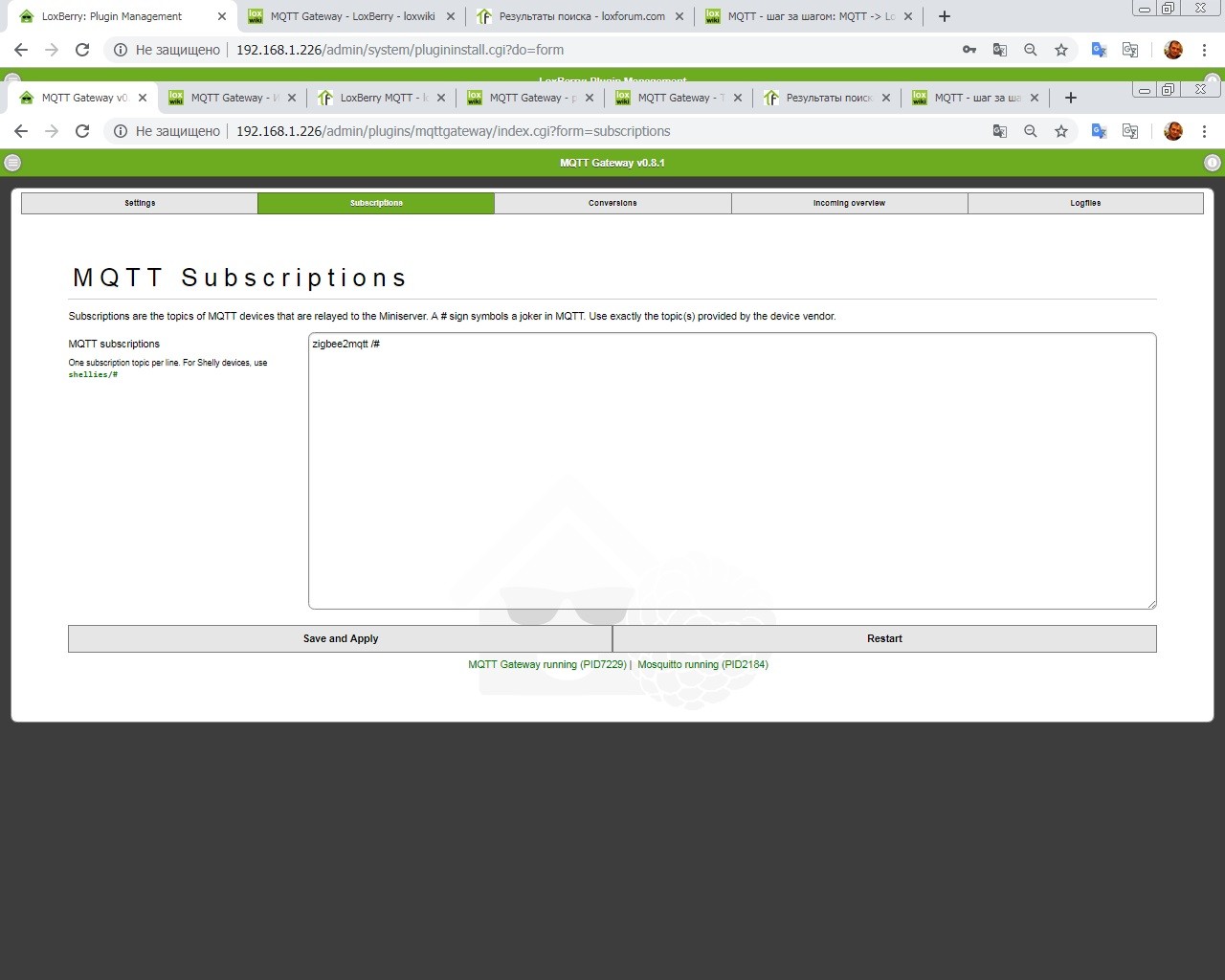1225x980 pixels.
Task: Go forward in the front MQTT Gateway window
Action: pos(52,131)
